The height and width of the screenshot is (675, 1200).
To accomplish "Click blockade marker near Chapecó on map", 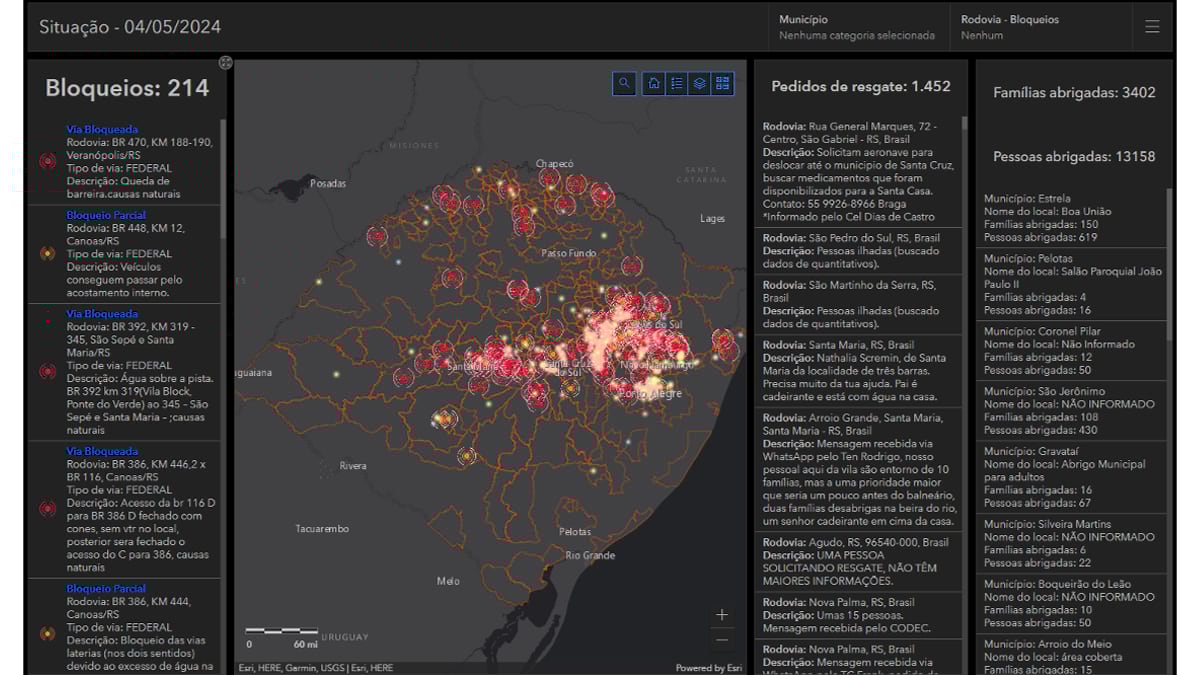I will click(x=549, y=178).
